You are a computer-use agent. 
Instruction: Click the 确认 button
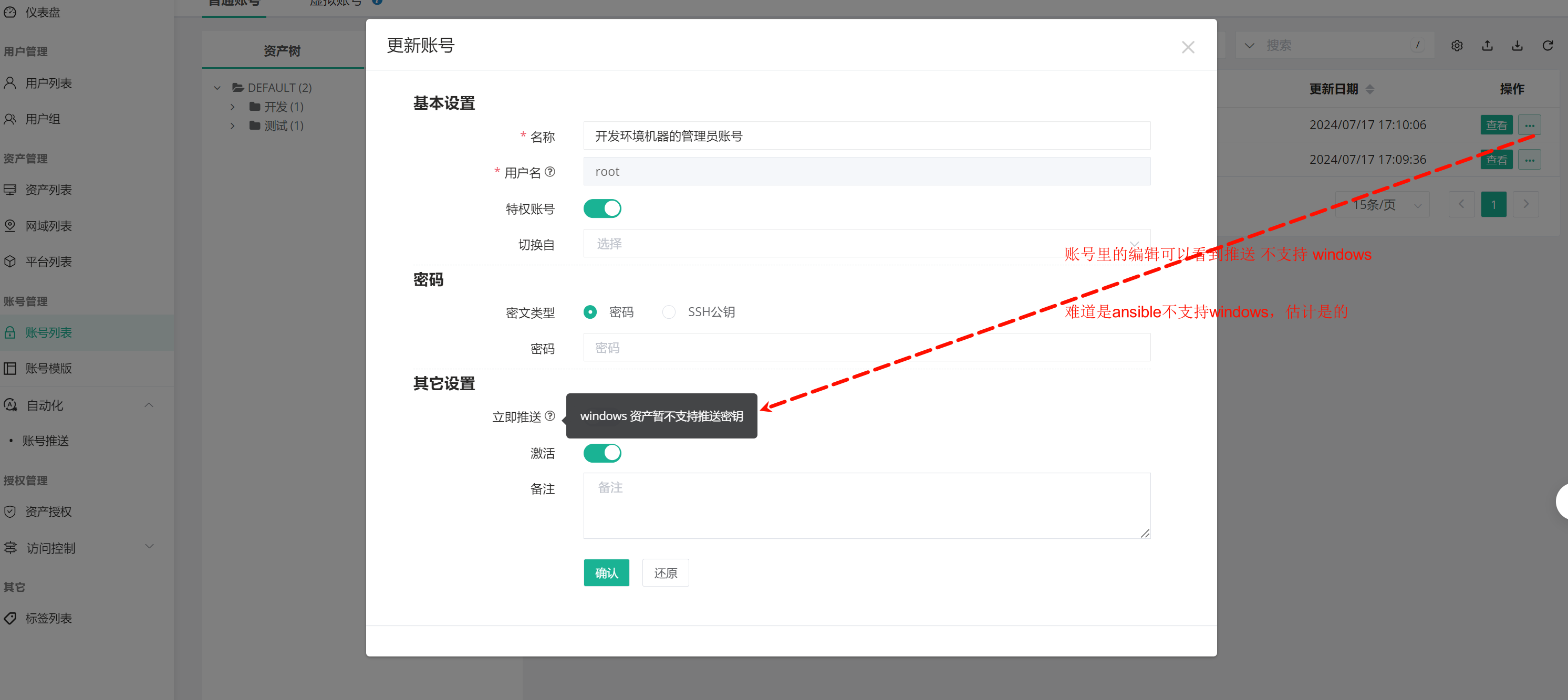pos(606,573)
